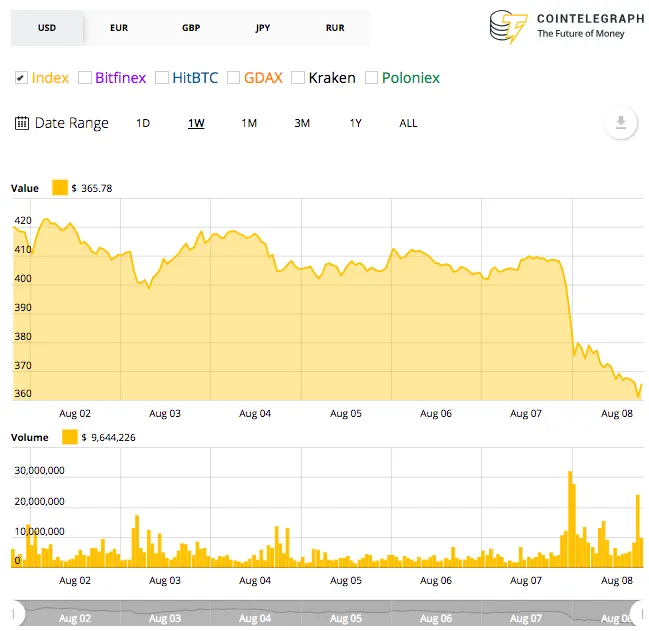Choose the 1M date range
This screenshot has height=631, width=649.
click(249, 123)
